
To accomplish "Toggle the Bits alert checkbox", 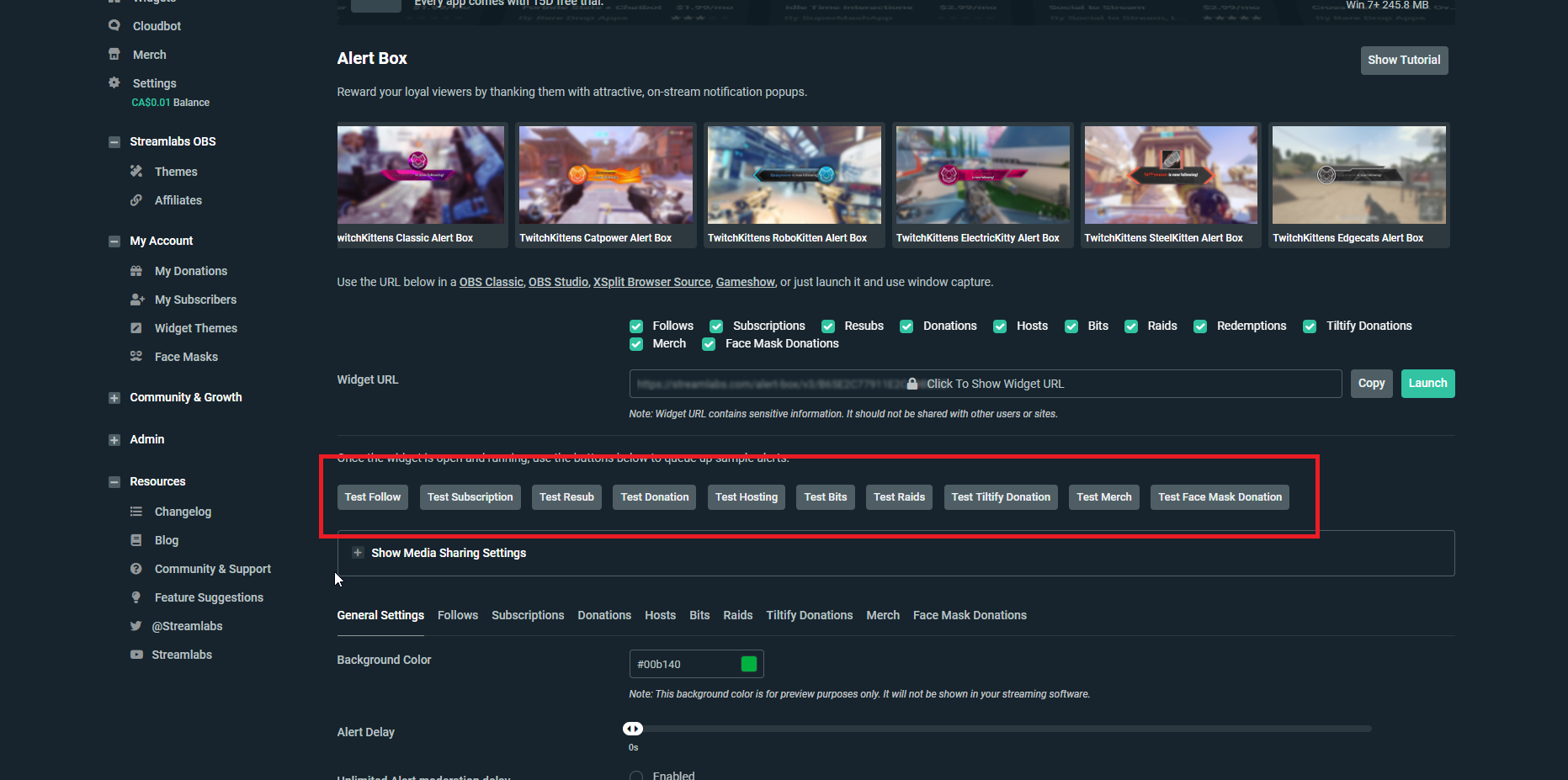I will 1071,326.
